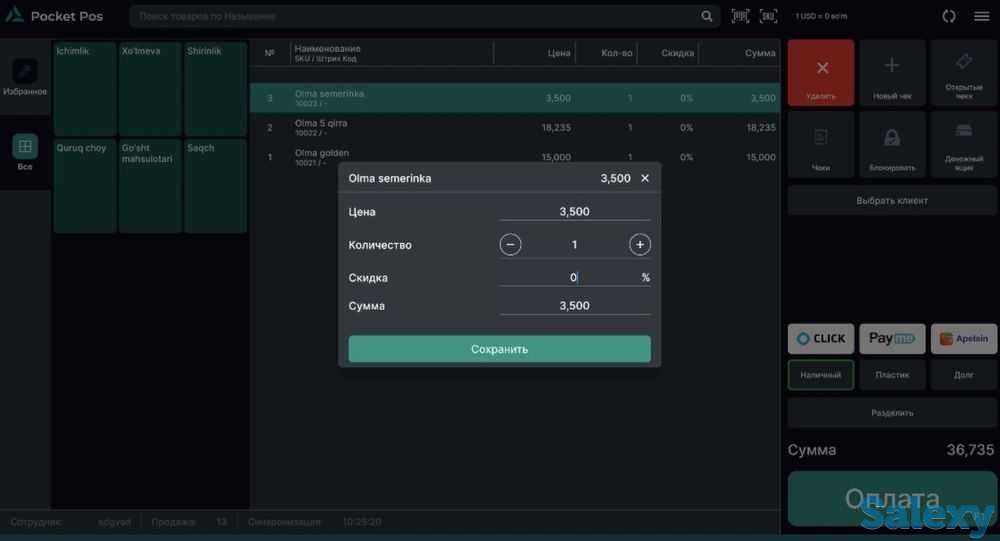This screenshot has height=541, width=1000.
Task: Select the Payme payment method
Action: point(892,338)
